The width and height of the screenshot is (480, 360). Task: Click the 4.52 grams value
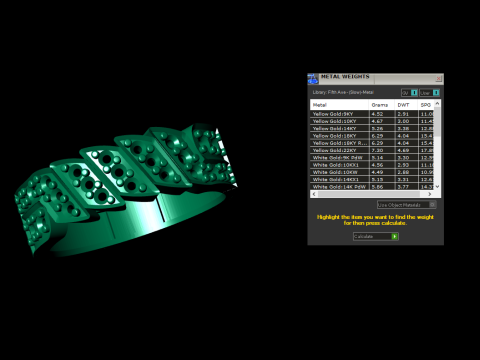pos(377,114)
